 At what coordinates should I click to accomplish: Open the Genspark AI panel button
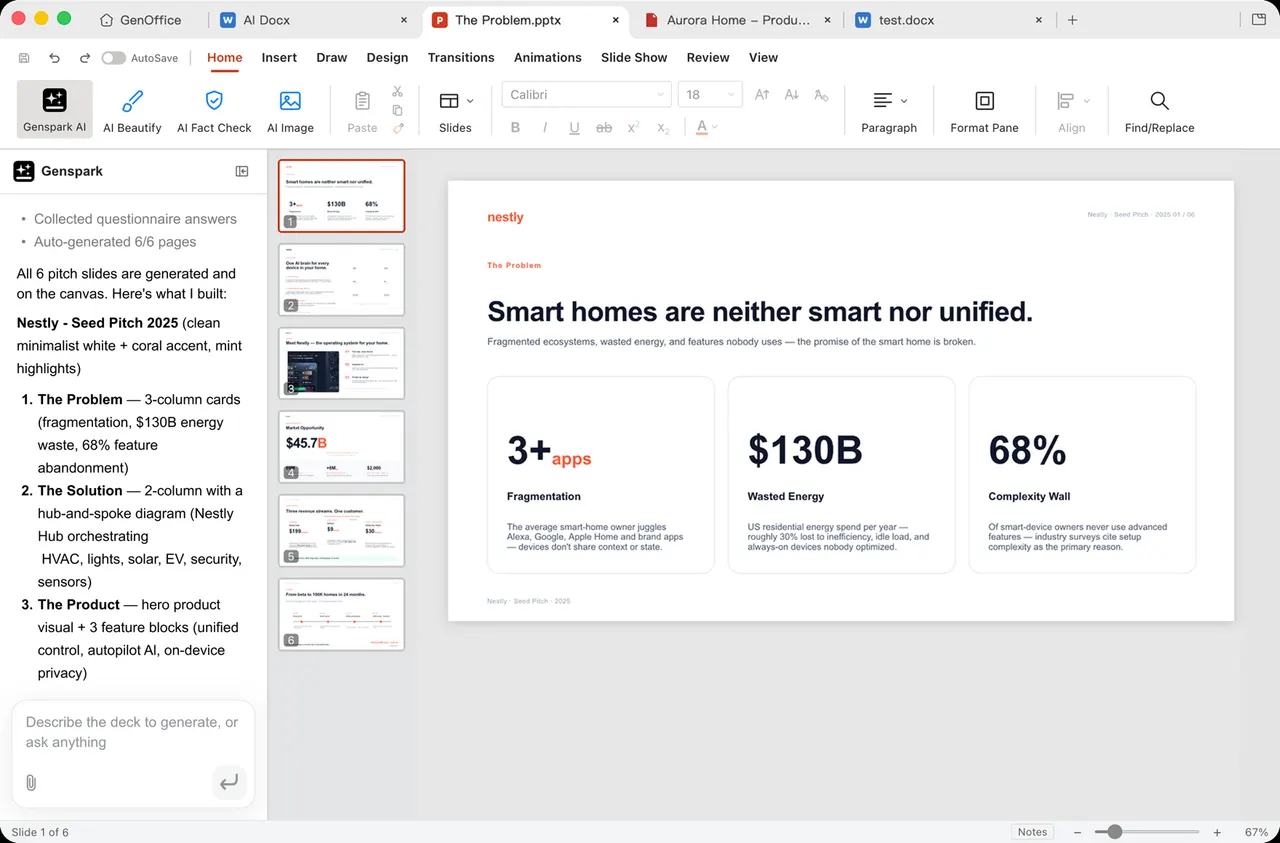pyautogui.click(x=55, y=109)
